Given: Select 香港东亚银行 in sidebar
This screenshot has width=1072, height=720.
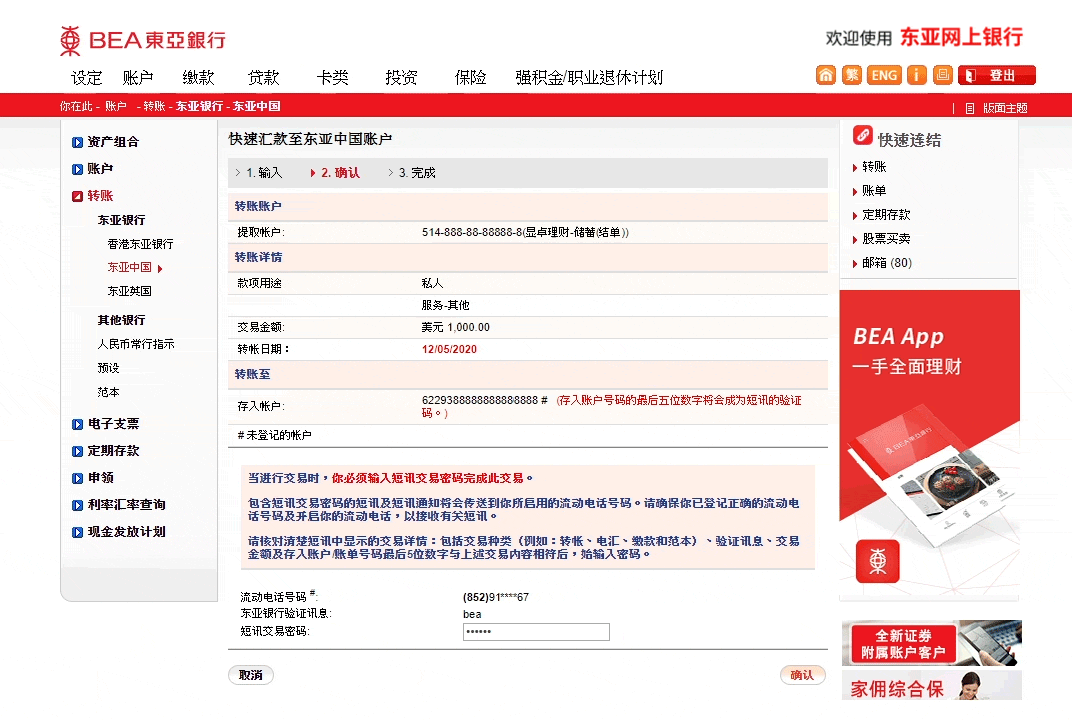Looking at the screenshot, I should (x=140, y=244).
